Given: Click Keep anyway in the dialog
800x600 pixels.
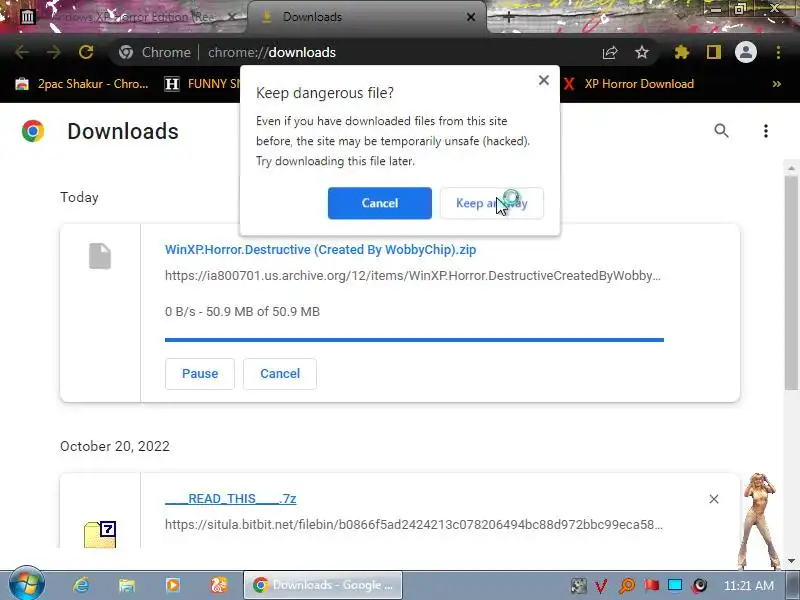Looking at the screenshot, I should 491,203.
